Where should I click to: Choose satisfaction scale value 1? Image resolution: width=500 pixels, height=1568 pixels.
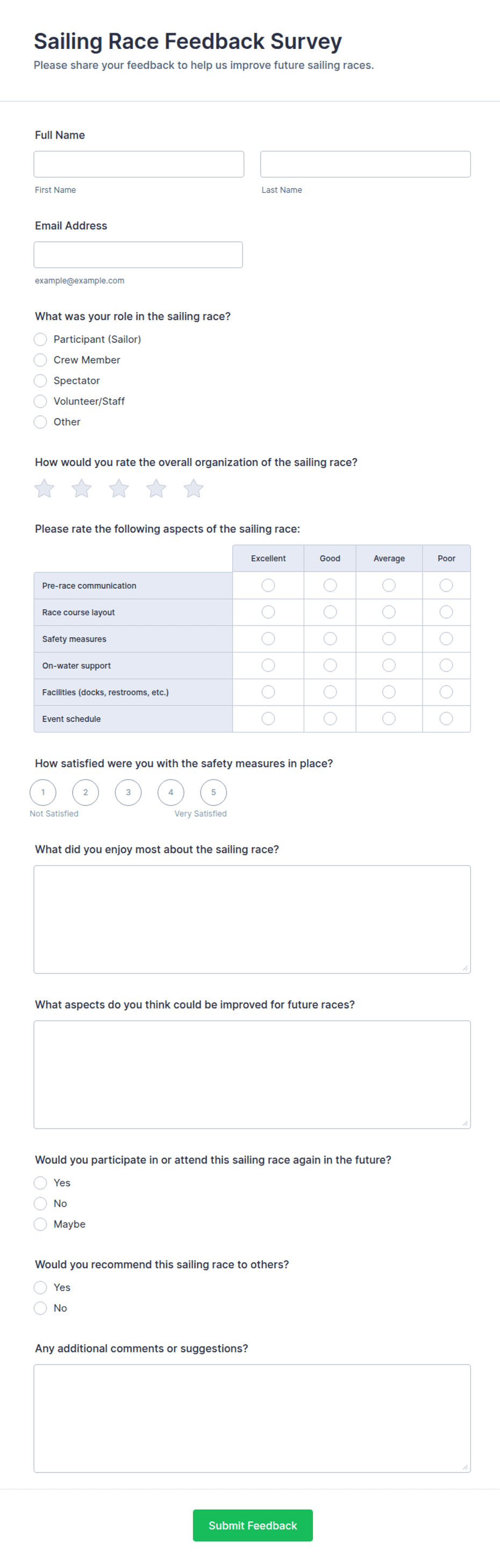click(42, 793)
